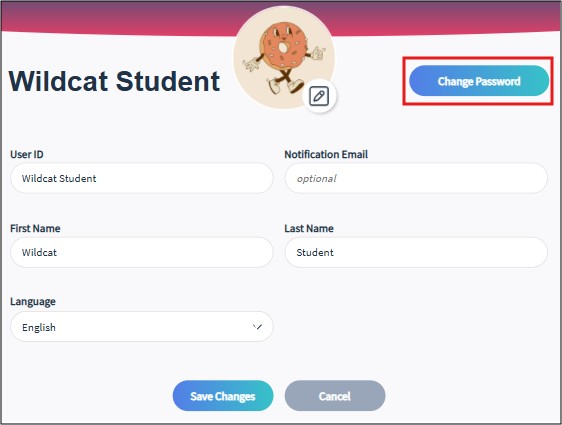
Task: Focus the First Name field containing Wildcat
Action: click(x=142, y=252)
